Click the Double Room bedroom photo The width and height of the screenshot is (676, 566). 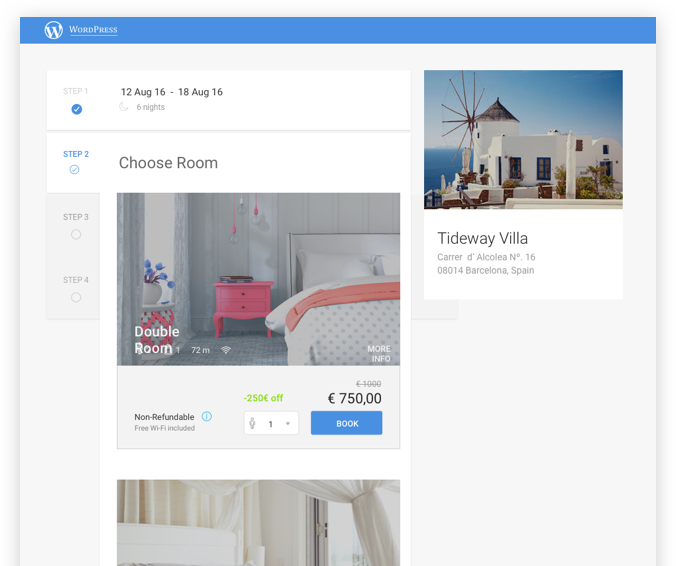258,270
